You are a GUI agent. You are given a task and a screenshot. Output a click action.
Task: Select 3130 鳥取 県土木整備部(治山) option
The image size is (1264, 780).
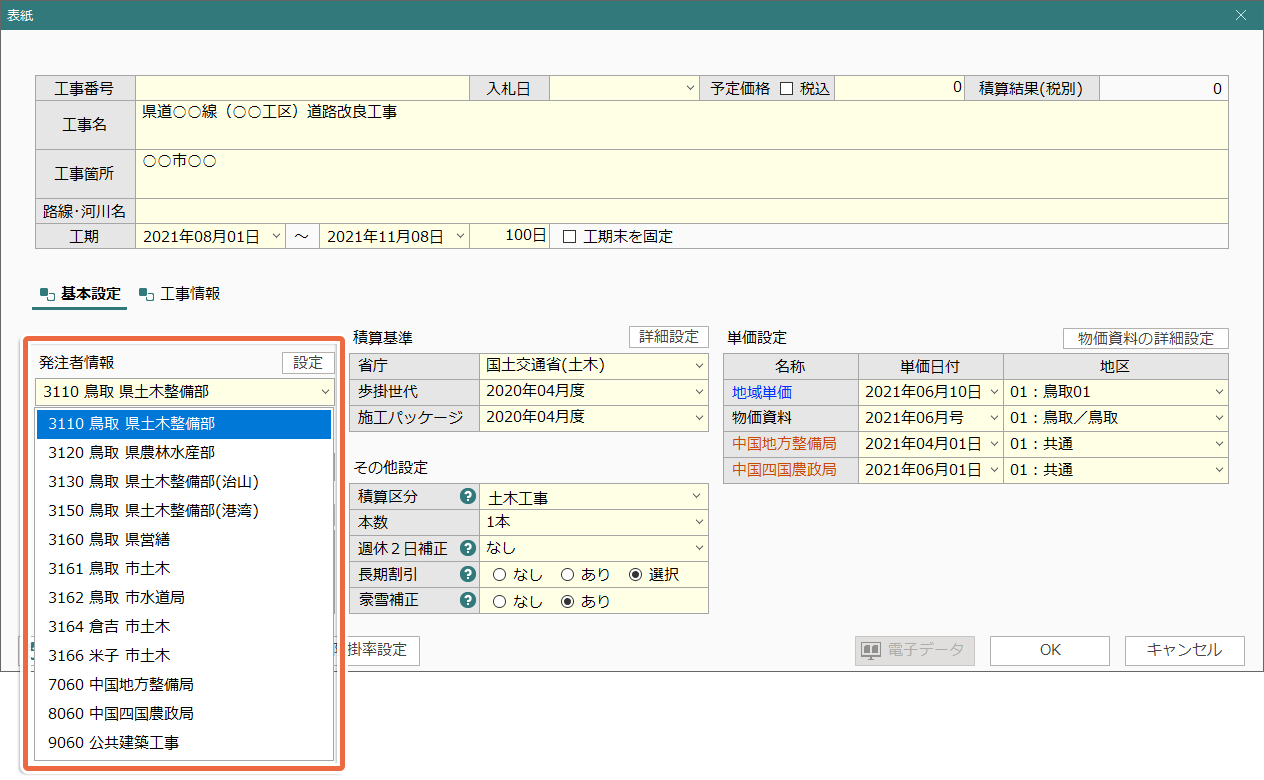[184, 482]
